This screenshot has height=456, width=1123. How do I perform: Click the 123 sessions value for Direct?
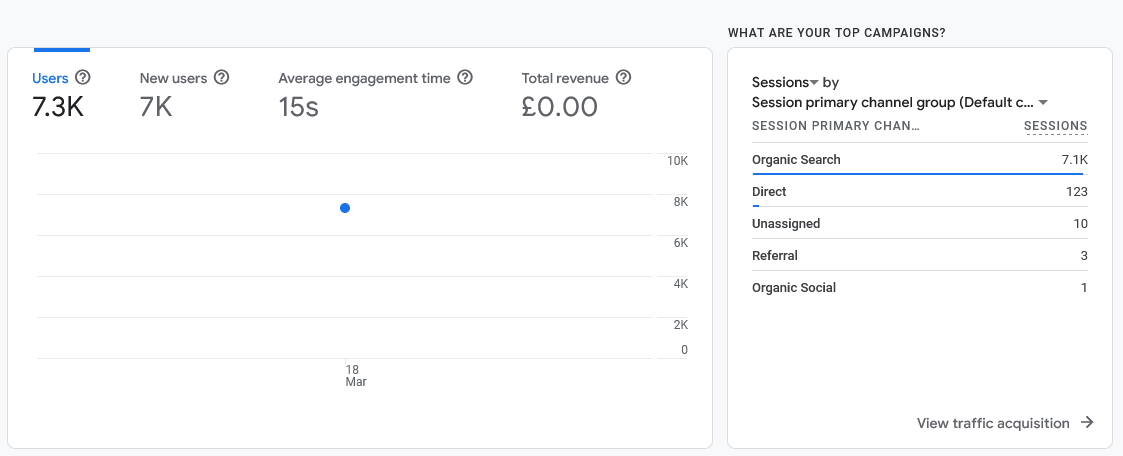coord(1076,192)
